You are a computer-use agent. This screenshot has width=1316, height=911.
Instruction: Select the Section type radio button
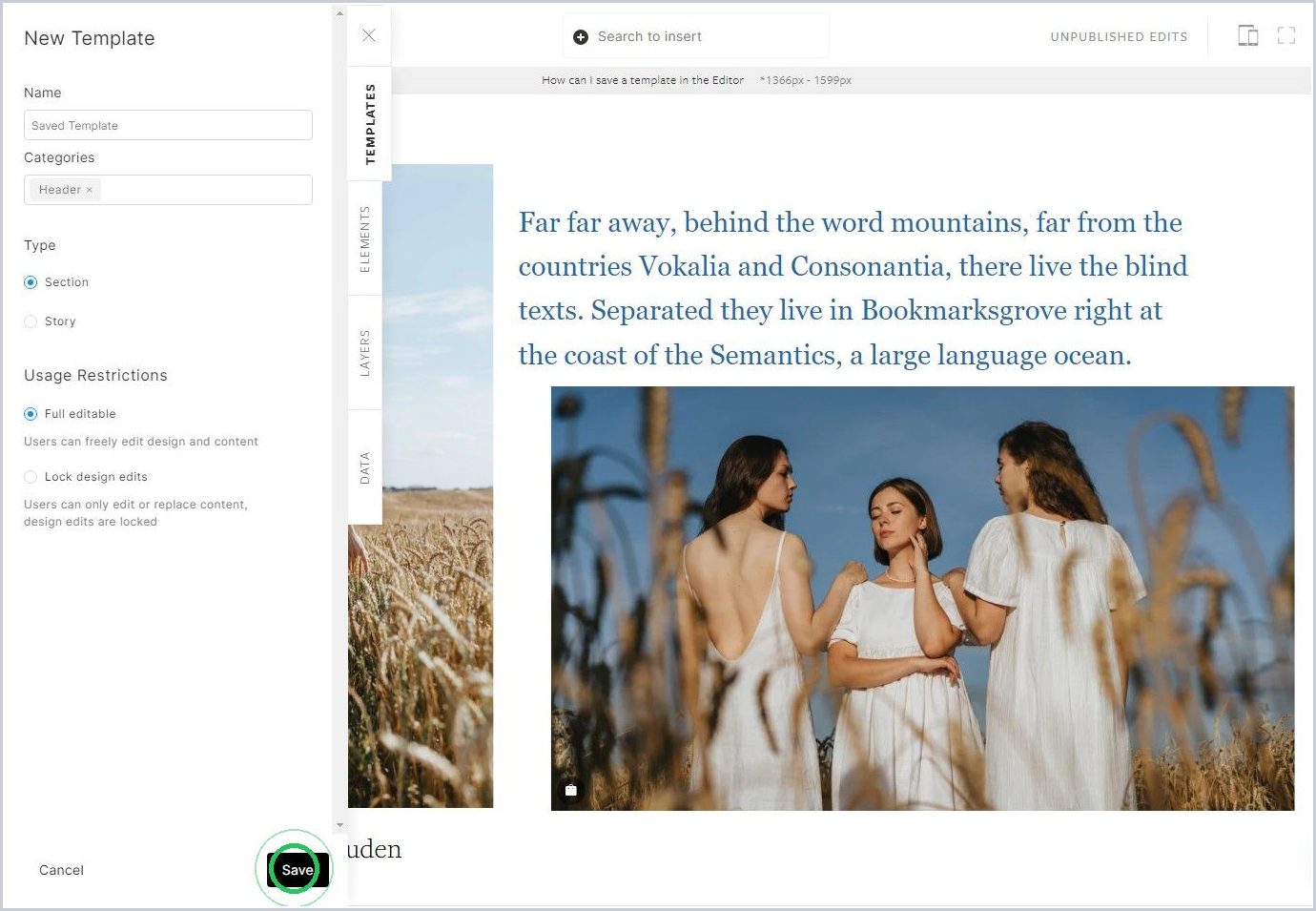31,282
